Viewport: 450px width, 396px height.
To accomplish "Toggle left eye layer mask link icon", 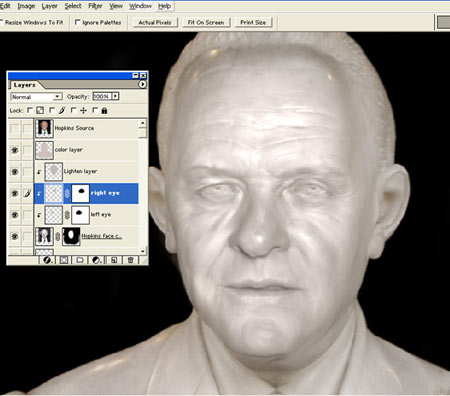I will click(67, 215).
